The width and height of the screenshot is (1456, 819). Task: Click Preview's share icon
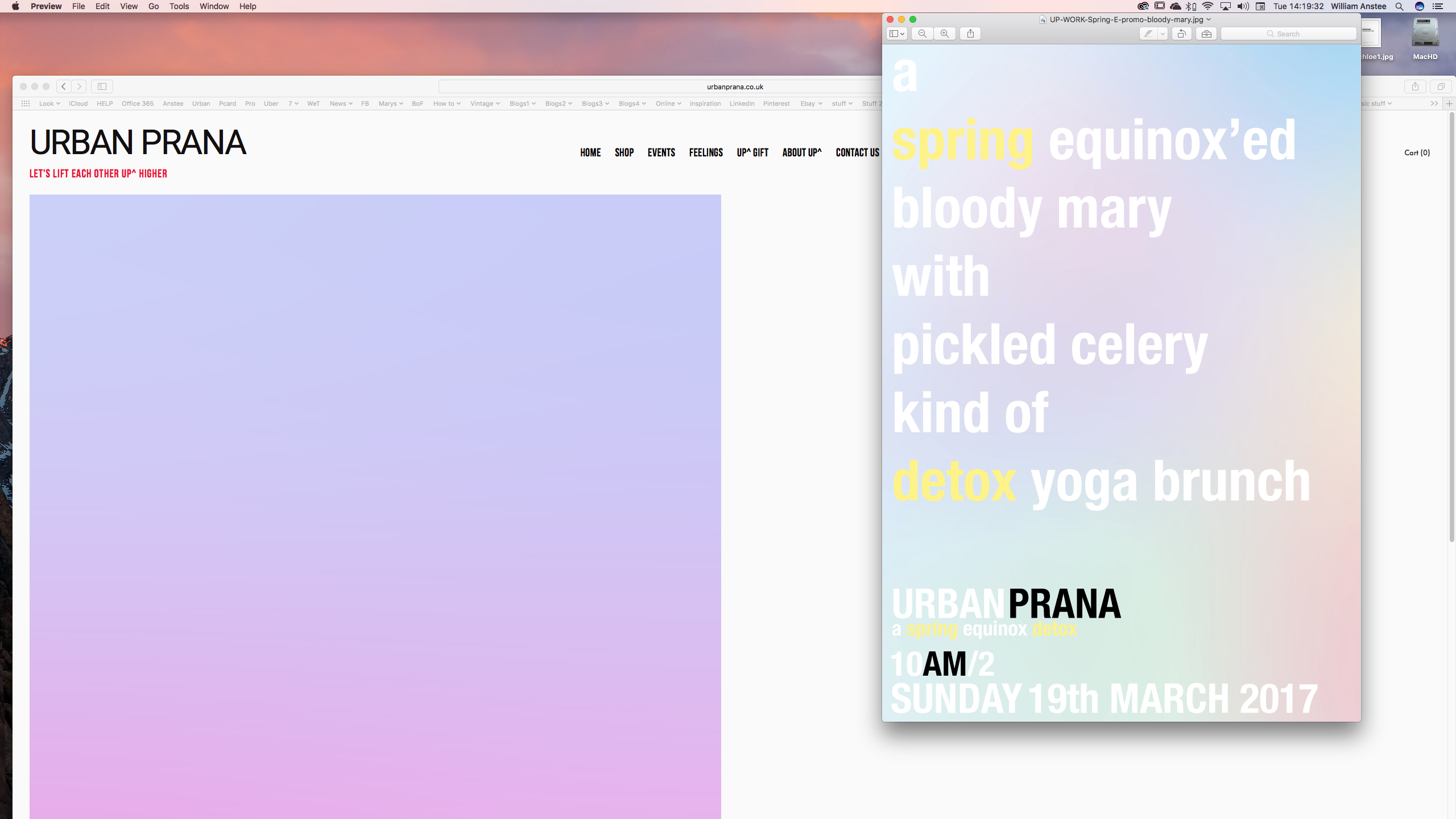[x=970, y=34]
